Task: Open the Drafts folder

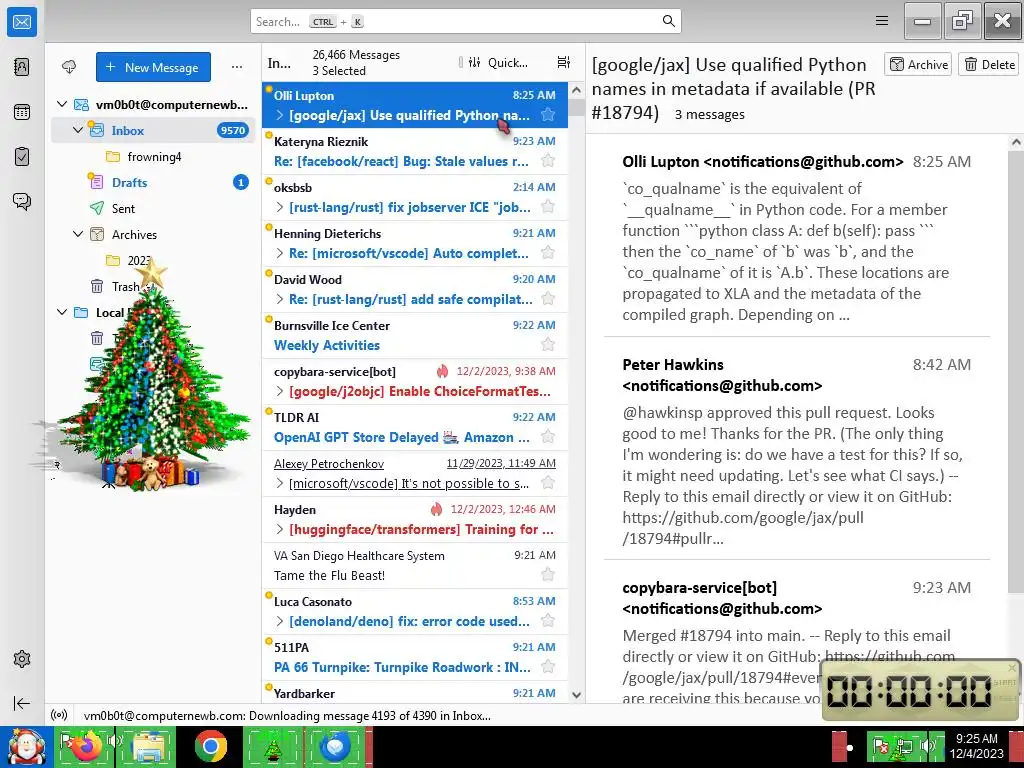Action: click(129, 182)
